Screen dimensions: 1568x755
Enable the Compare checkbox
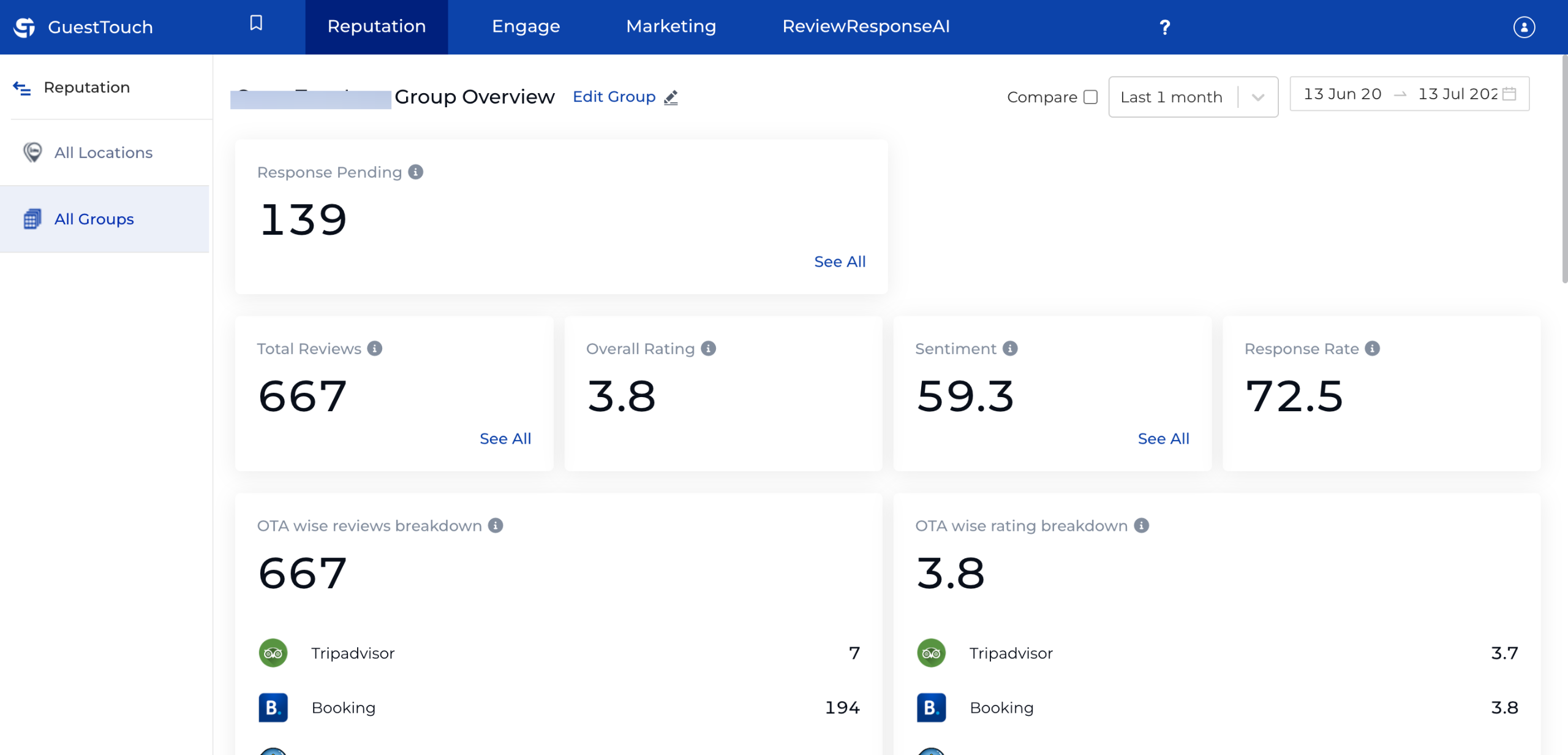point(1090,97)
